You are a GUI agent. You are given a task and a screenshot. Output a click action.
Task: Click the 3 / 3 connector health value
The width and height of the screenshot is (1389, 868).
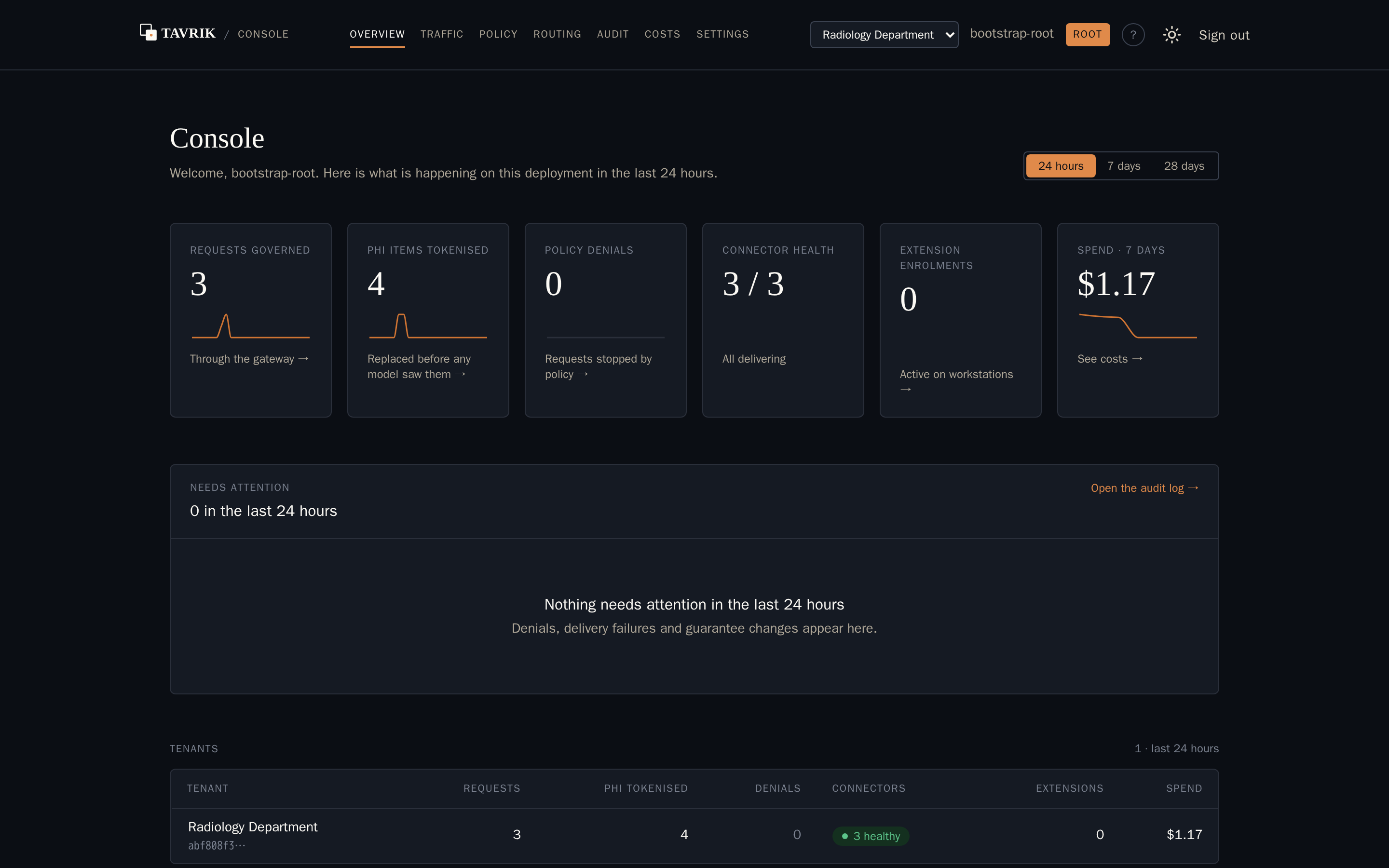click(x=753, y=284)
